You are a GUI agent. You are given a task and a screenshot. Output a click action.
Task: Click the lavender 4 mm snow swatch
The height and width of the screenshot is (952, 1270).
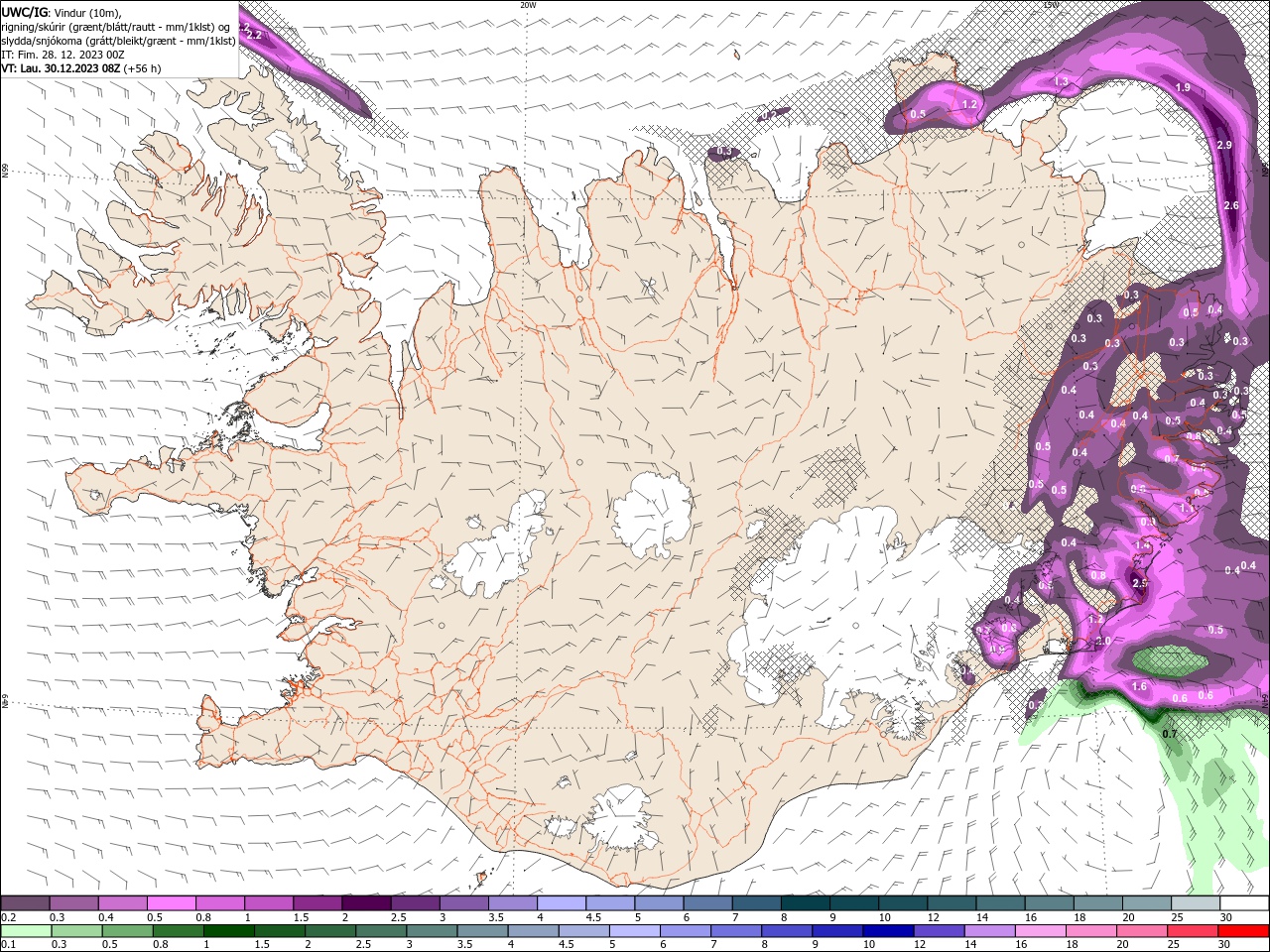point(562,903)
